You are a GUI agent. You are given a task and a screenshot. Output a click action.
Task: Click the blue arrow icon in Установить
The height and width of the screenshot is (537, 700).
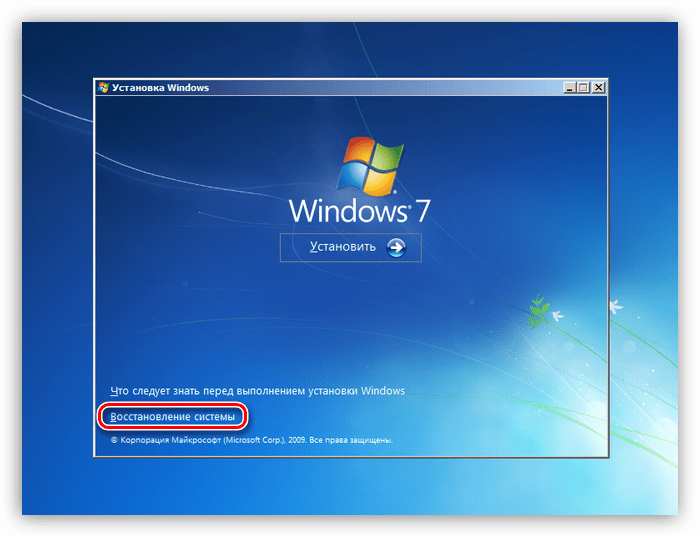(x=396, y=247)
